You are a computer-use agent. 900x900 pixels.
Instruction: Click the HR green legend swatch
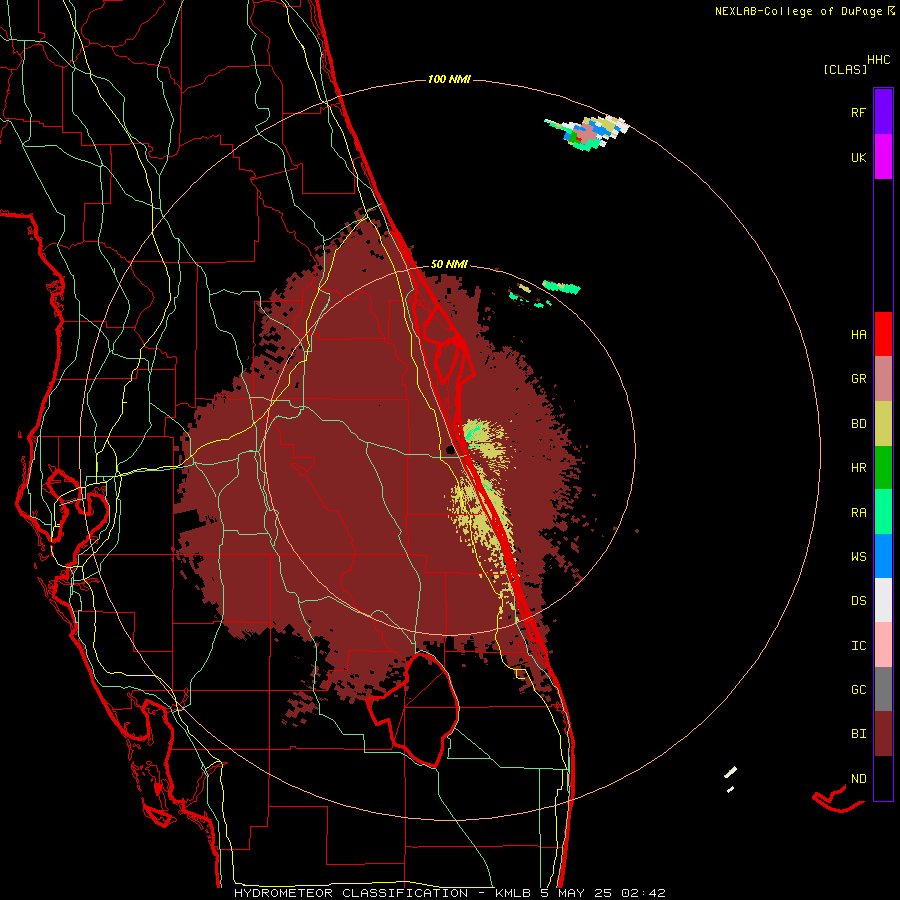pyautogui.click(x=883, y=468)
